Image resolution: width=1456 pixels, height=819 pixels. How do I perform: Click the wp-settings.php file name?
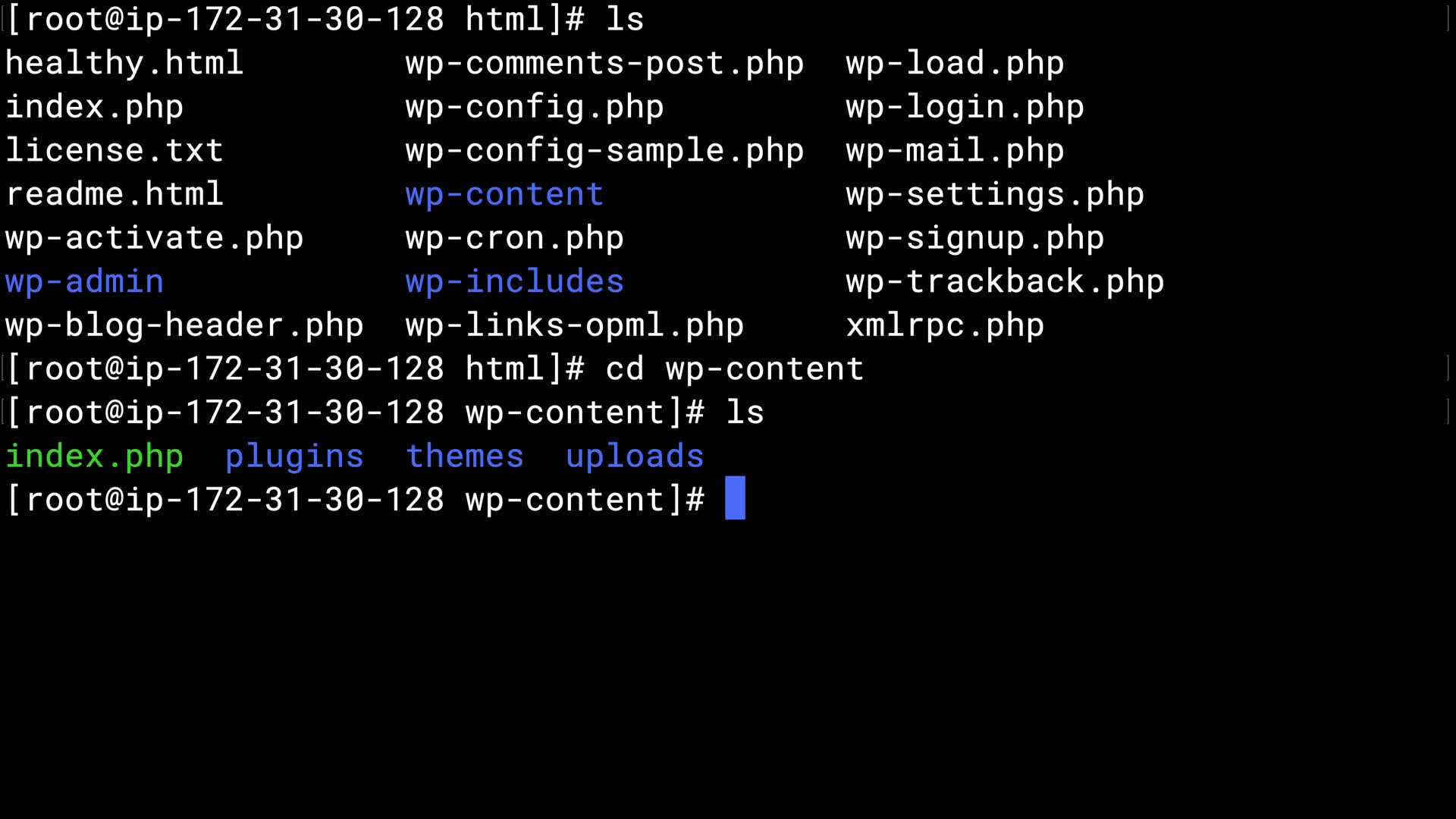tap(995, 194)
